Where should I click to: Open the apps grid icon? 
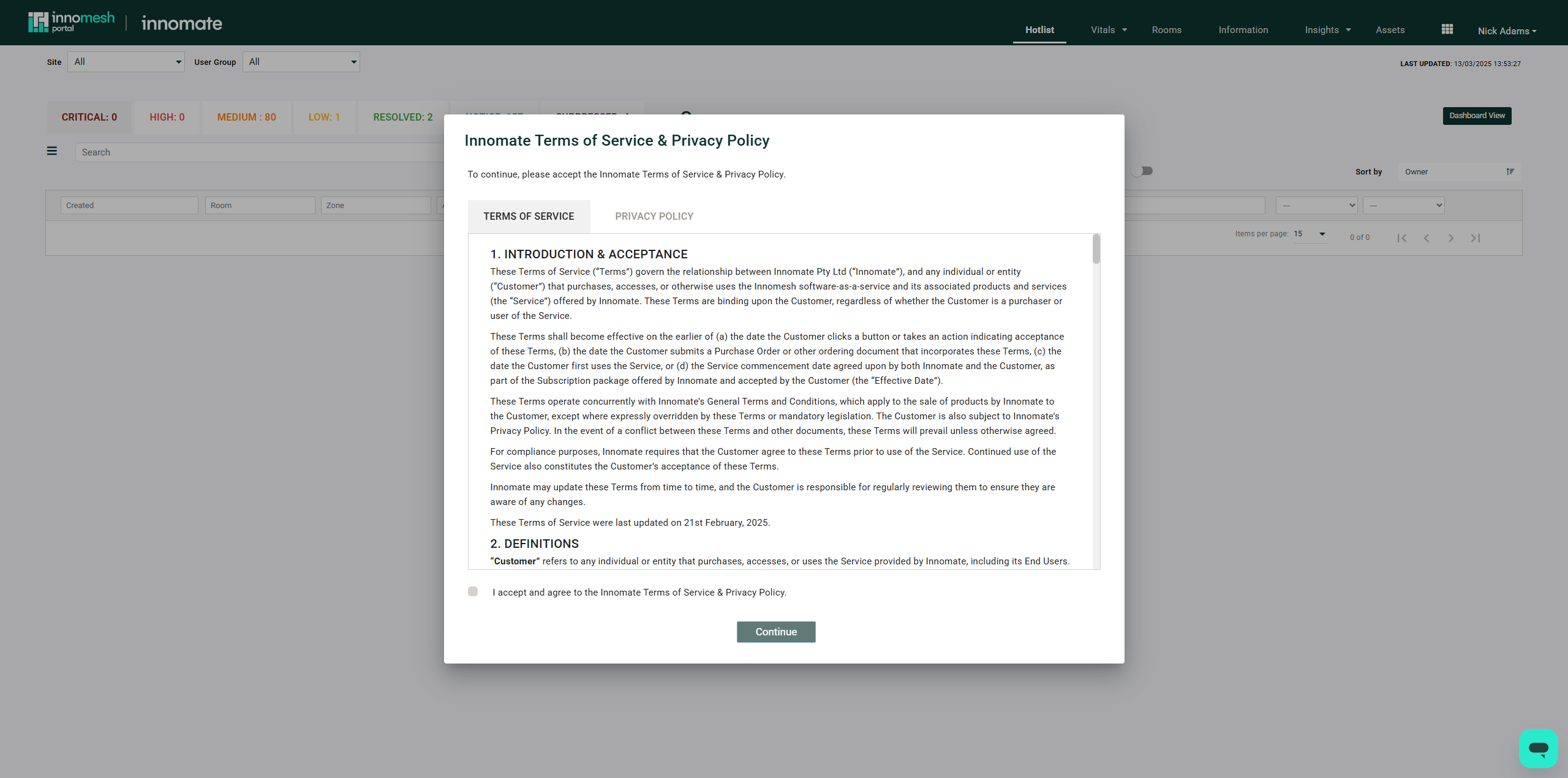(1447, 29)
